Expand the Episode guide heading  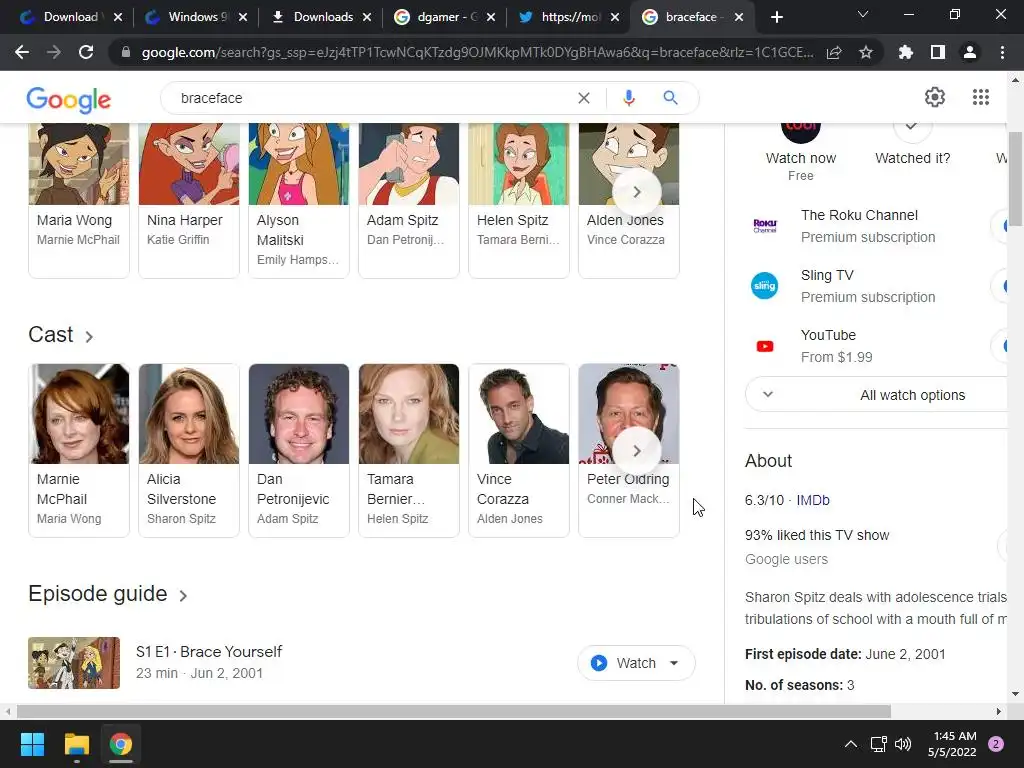point(108,594)
